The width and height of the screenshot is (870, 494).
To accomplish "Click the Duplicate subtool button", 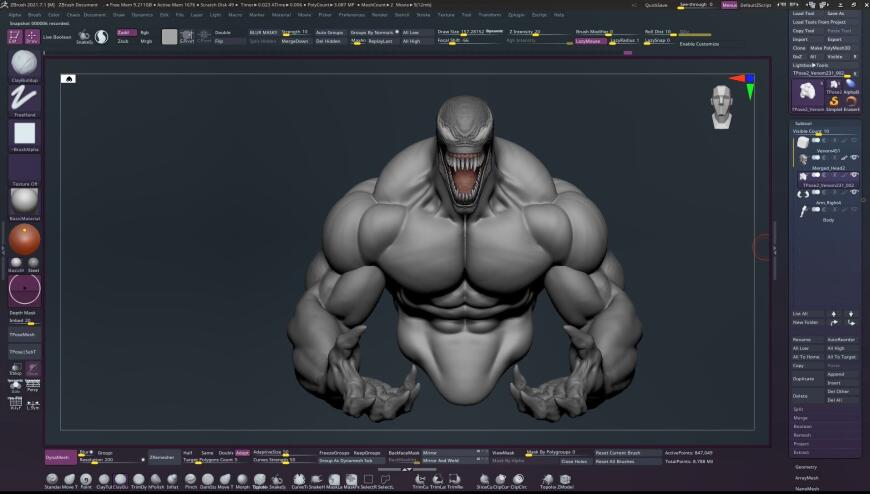I will [x=808, y=379].
